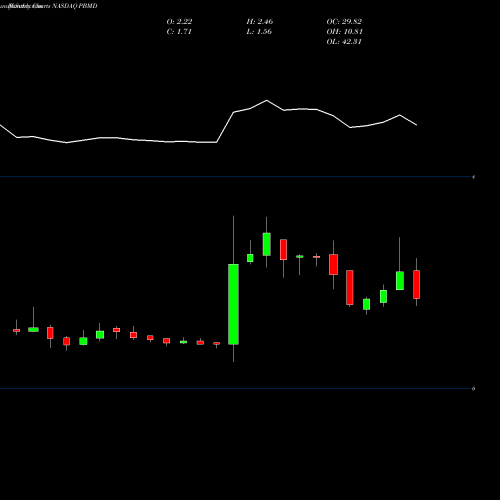
Task: Click the tallest green candlestick body
Action: [233, 304]
